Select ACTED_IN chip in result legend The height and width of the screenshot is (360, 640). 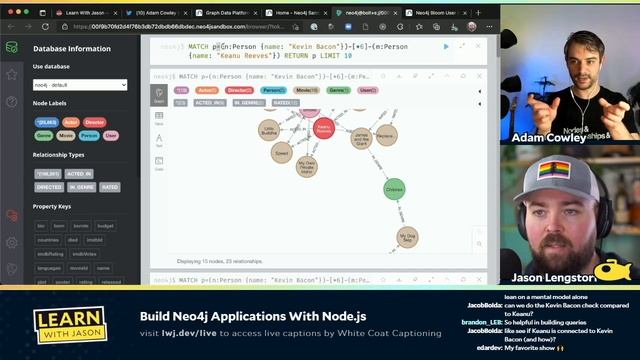click(x=209, y=103)
